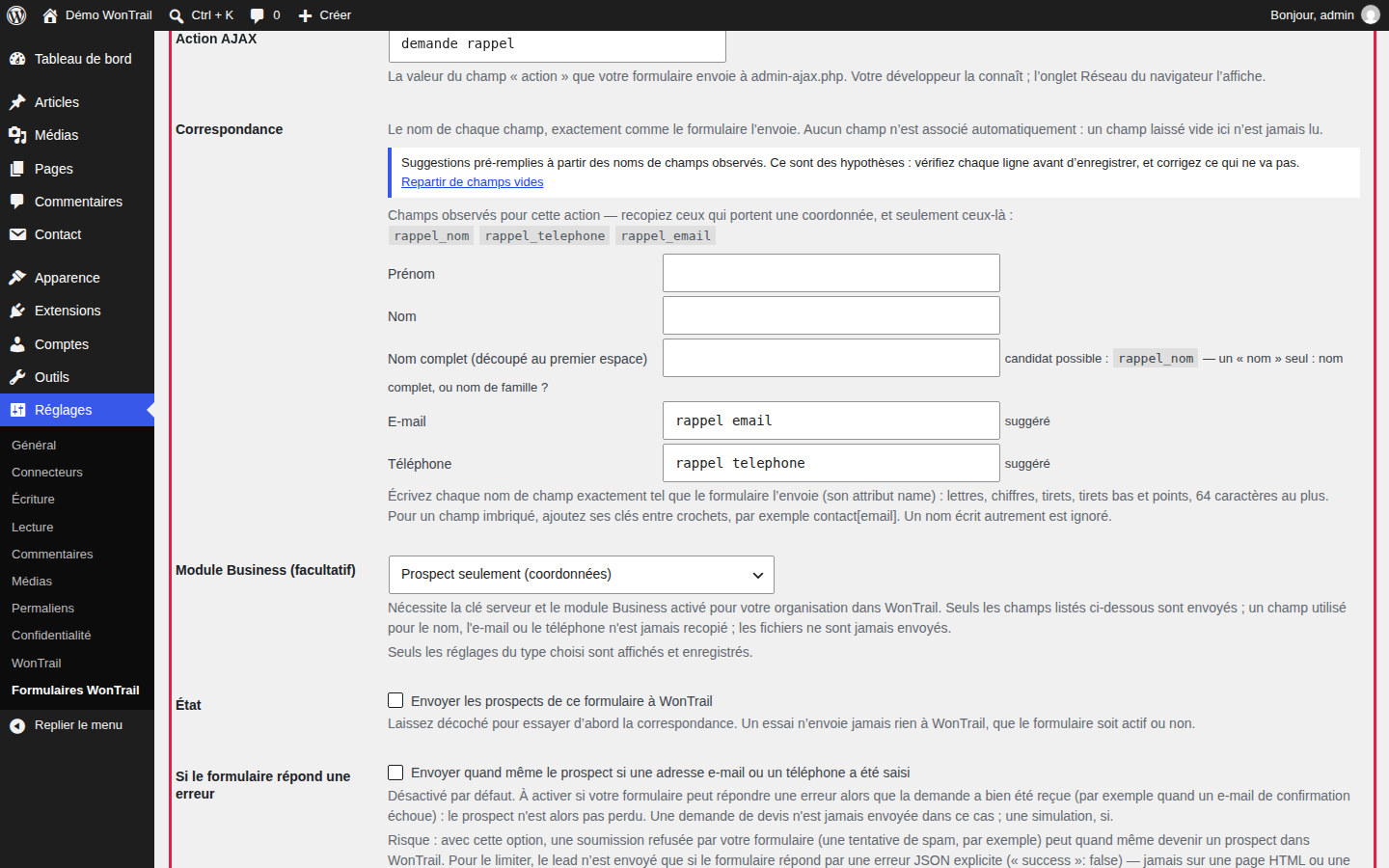
Task: Click the WordPress logo icon
Action: (16, 15)
